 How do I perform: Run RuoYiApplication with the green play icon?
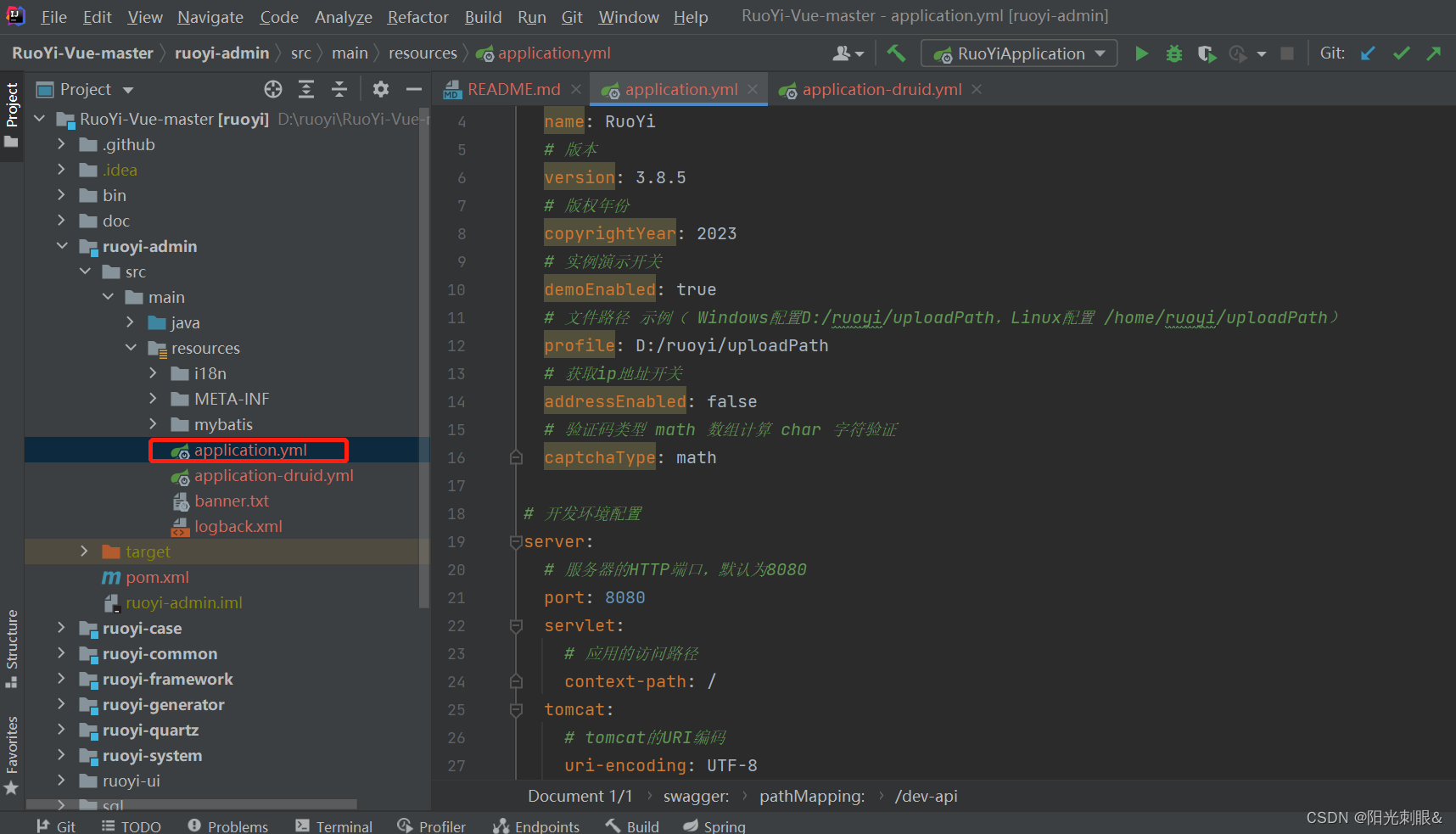coord(1142,53)
